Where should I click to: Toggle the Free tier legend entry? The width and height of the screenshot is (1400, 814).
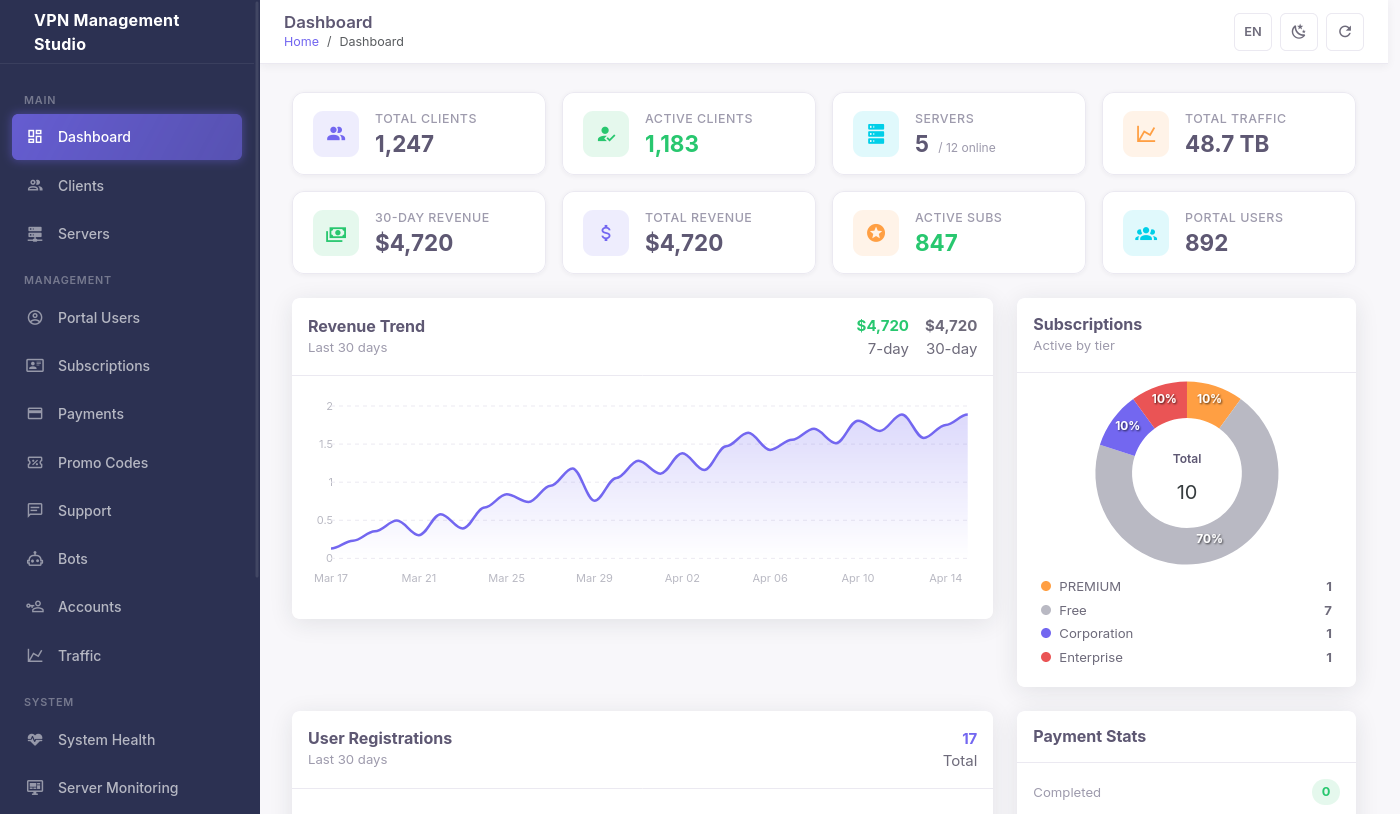pyautogui.click(x=1072, y=610)
